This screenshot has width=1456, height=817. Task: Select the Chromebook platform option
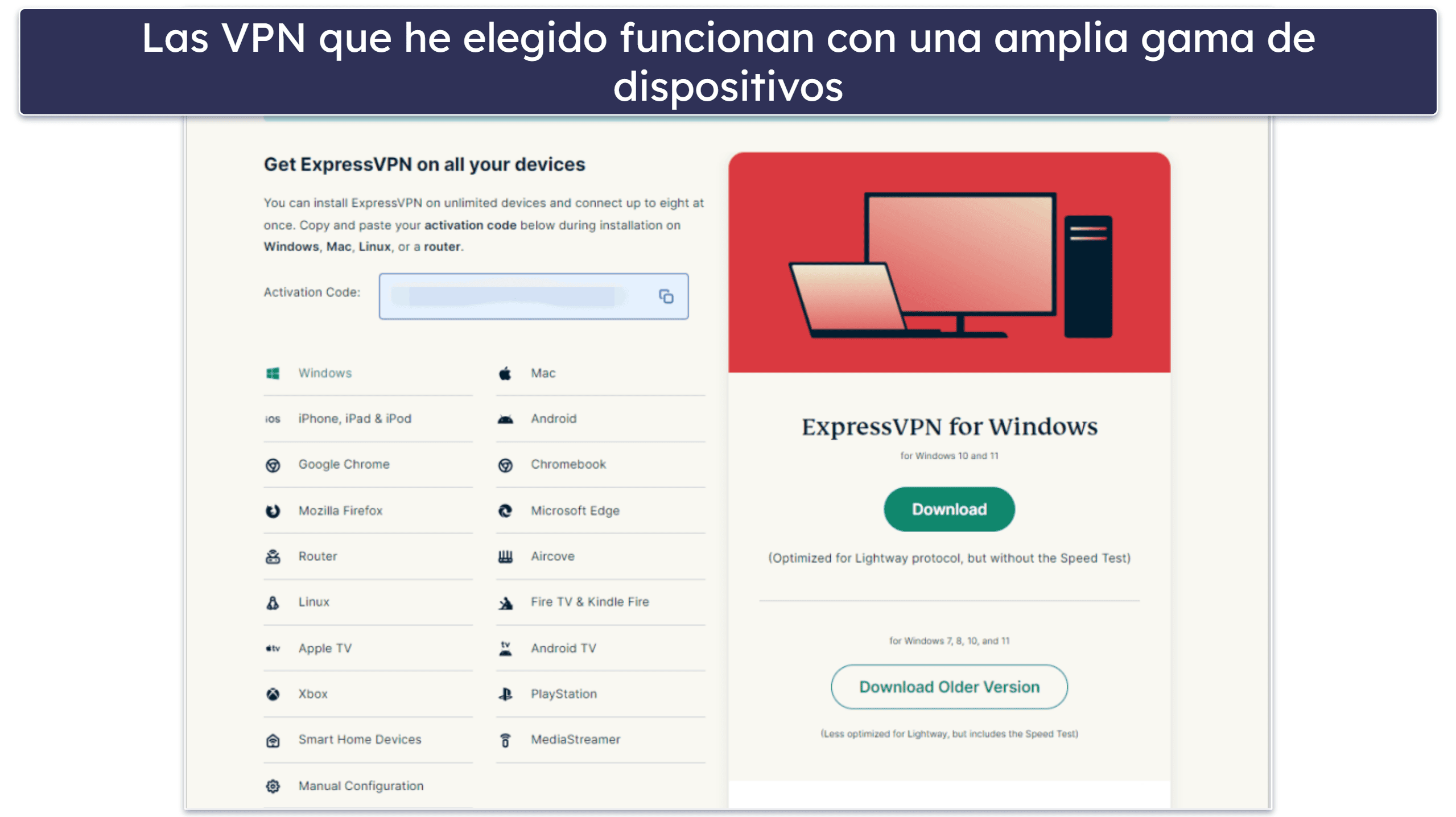569,463
